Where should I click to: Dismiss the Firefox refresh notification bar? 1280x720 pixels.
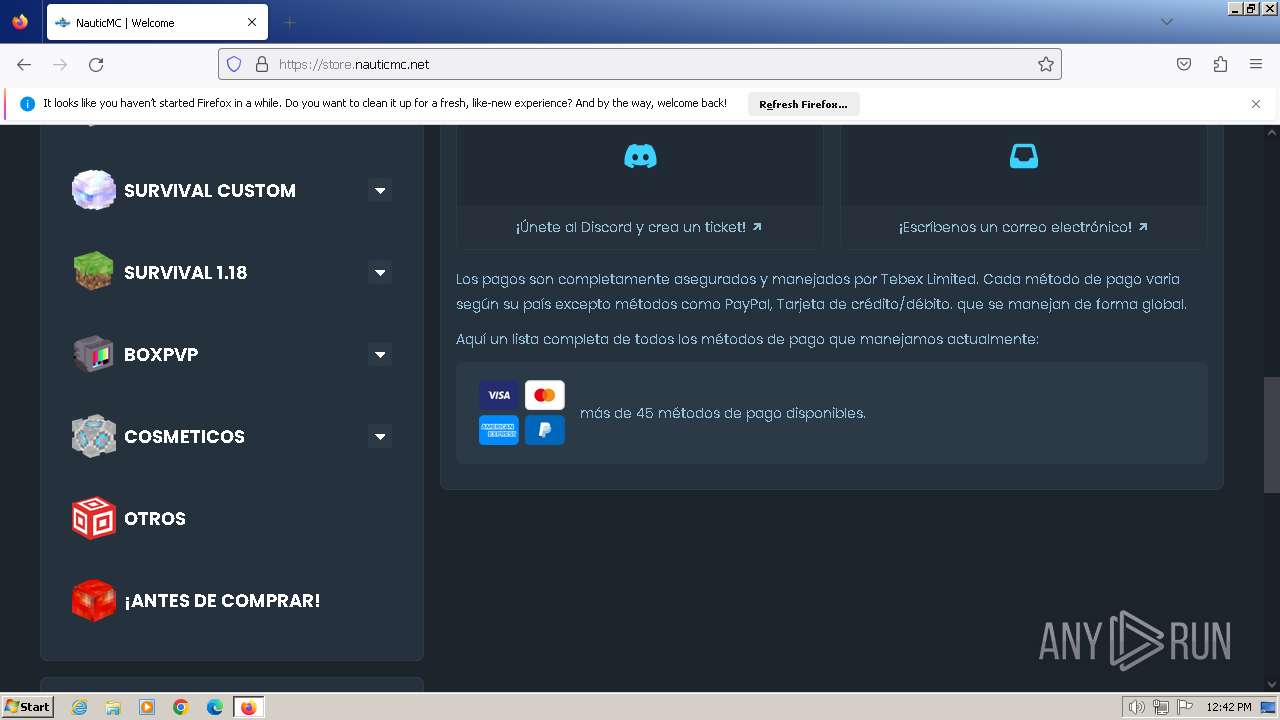coord(1256,104)
